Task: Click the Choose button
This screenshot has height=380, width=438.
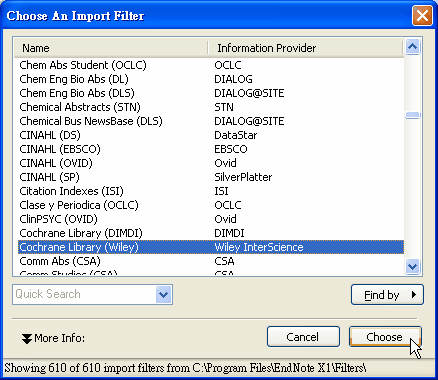Action: click(x=385, y=337)
